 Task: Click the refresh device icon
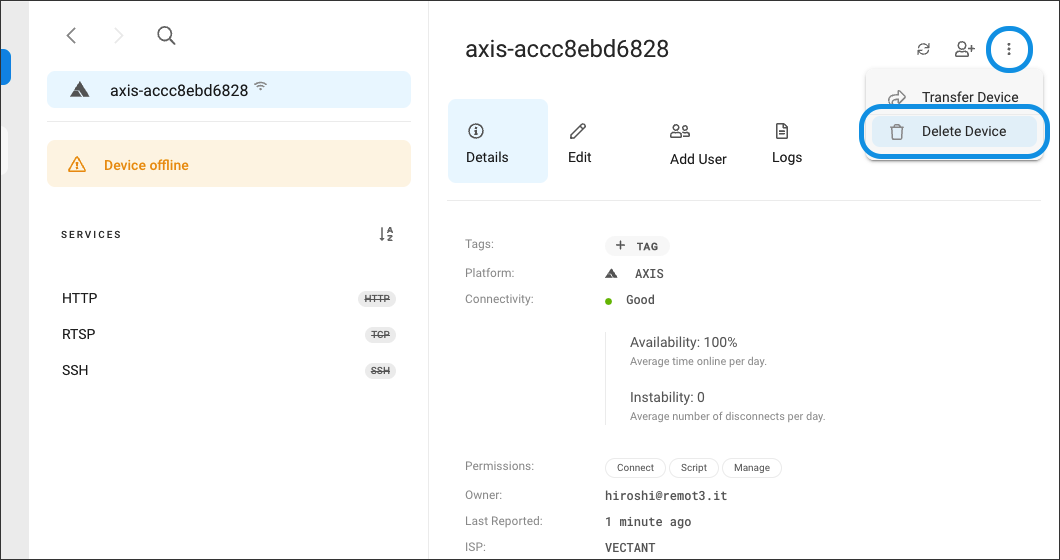coord(923,49)
